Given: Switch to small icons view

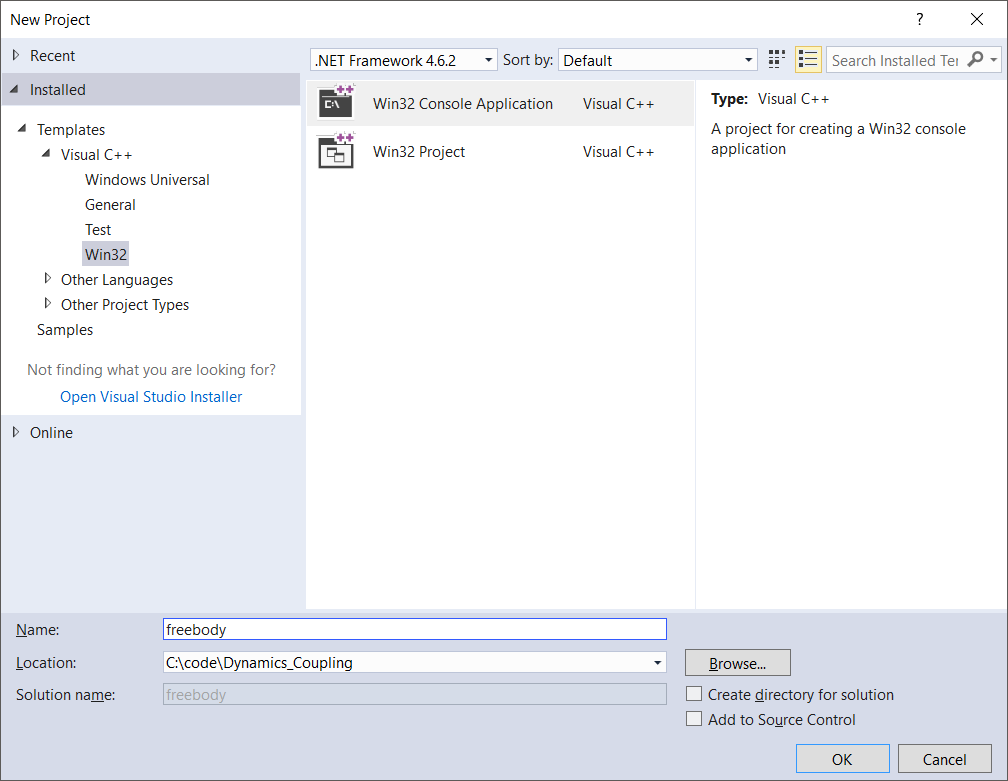Looking at the screenshot, I should click(x=777, y=60).
